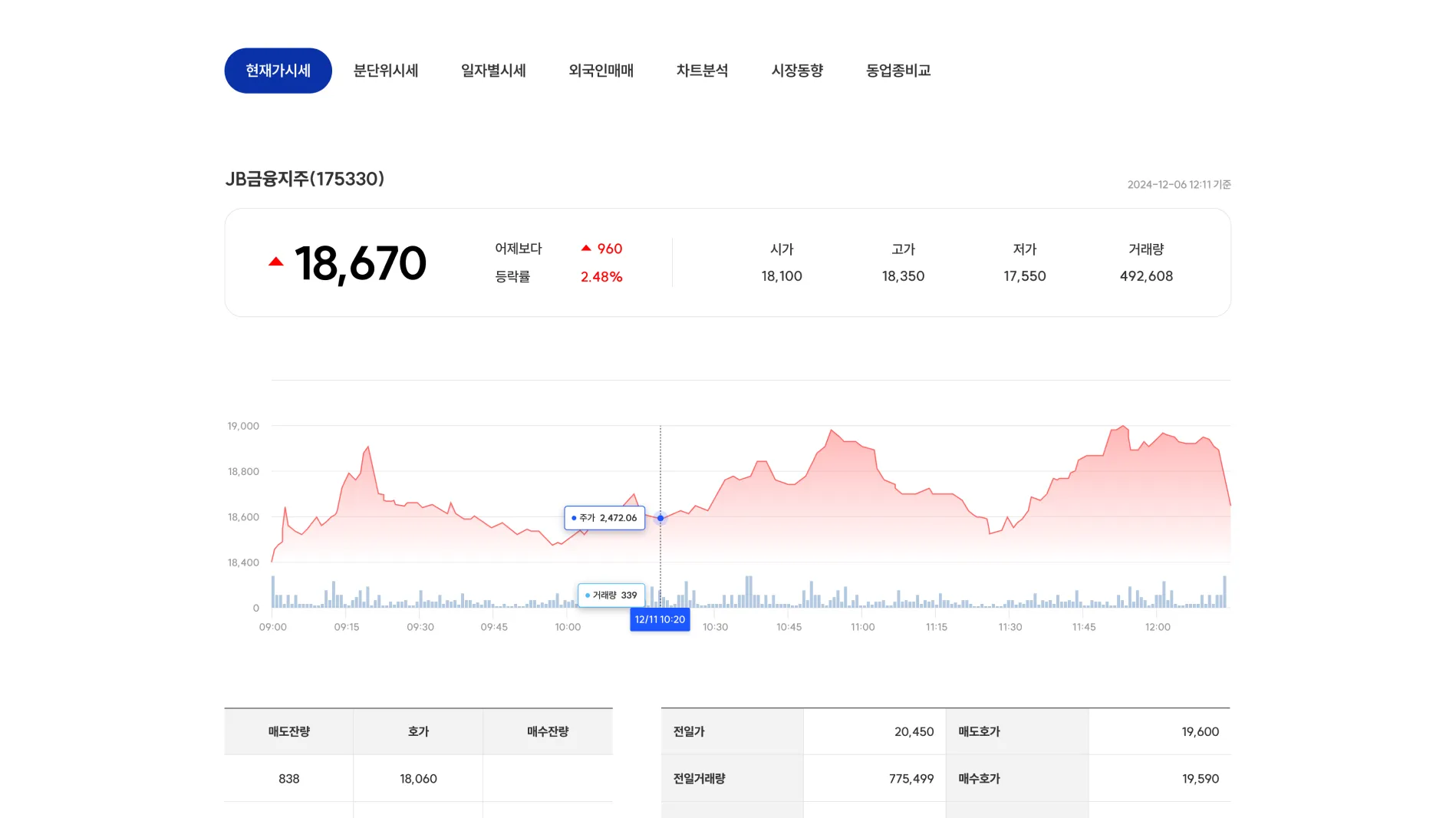The image size is (1456, 818).
Task: Click the 09:00 x-axis label
Action: (x=273, y=627)
